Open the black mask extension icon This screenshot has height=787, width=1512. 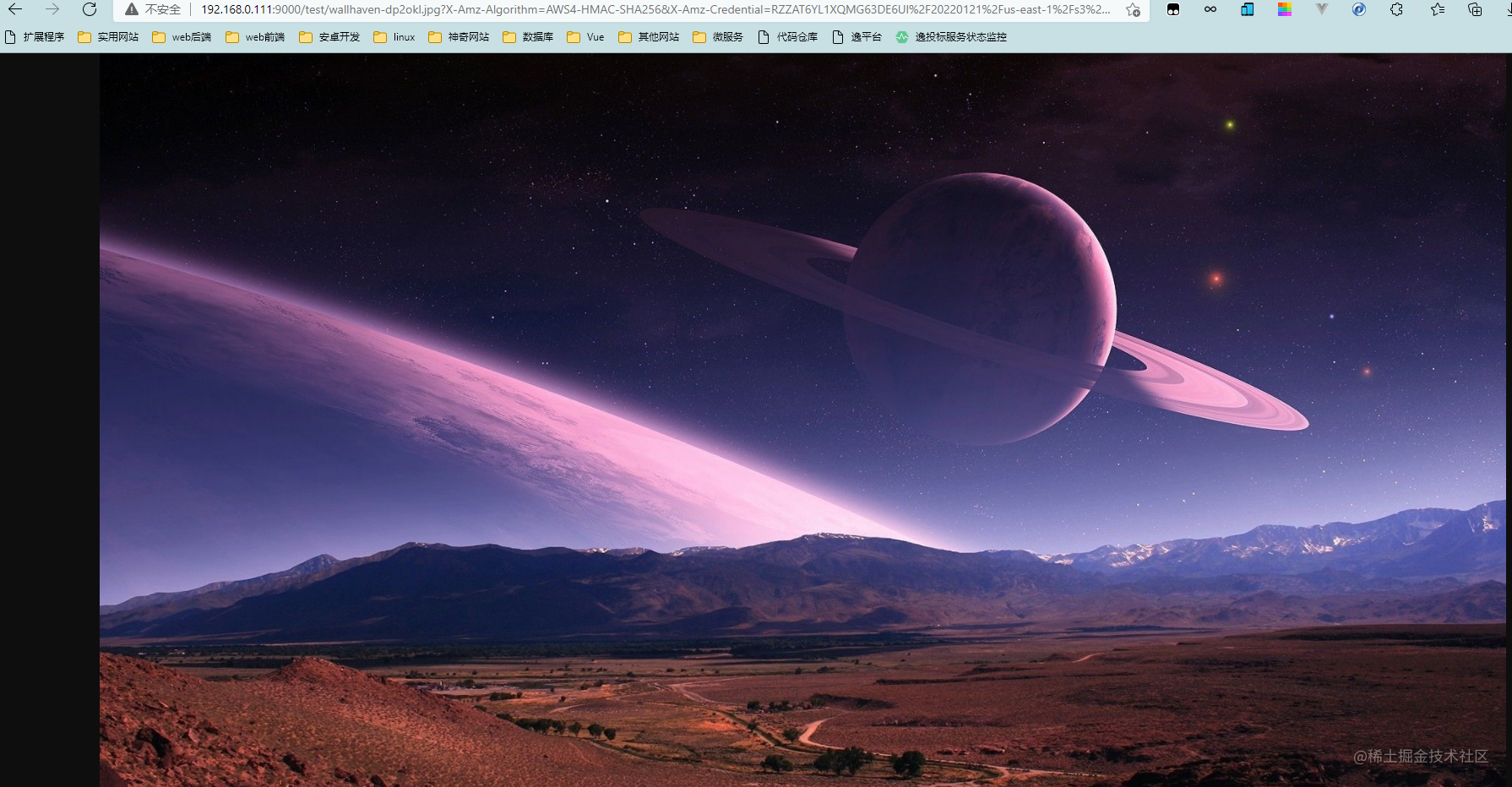[x=1173, y=9]
